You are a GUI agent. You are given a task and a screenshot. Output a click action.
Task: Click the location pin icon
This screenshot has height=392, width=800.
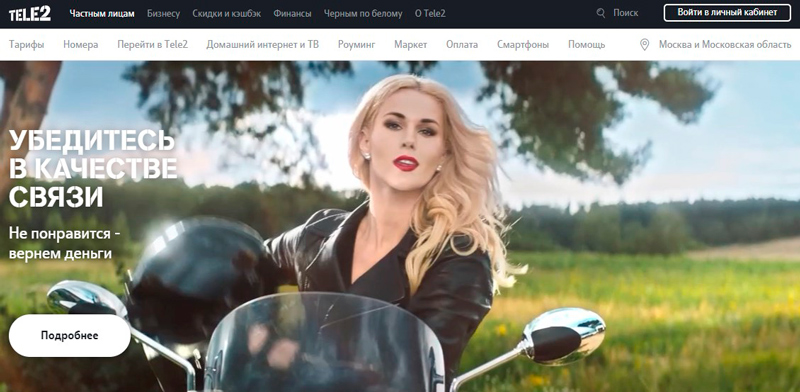644,45
